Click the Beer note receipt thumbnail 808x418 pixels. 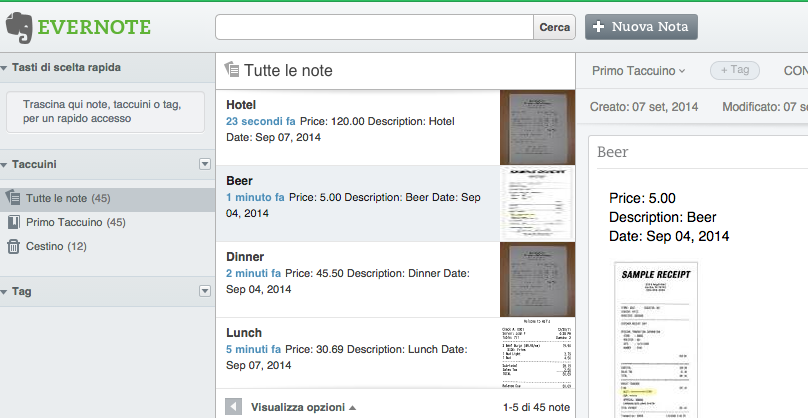click(x=537, y=204)
